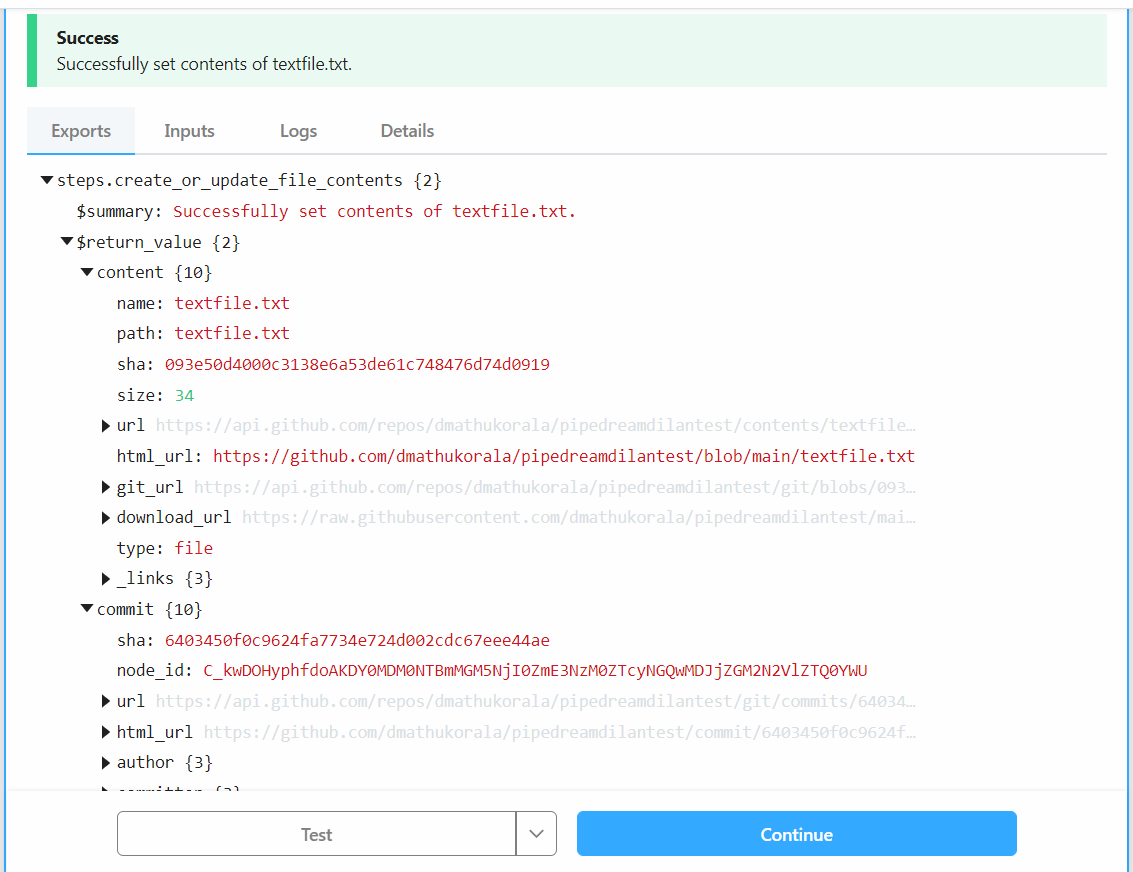Expand the git_url field
1133x872 pixels.
click(106, 486)
